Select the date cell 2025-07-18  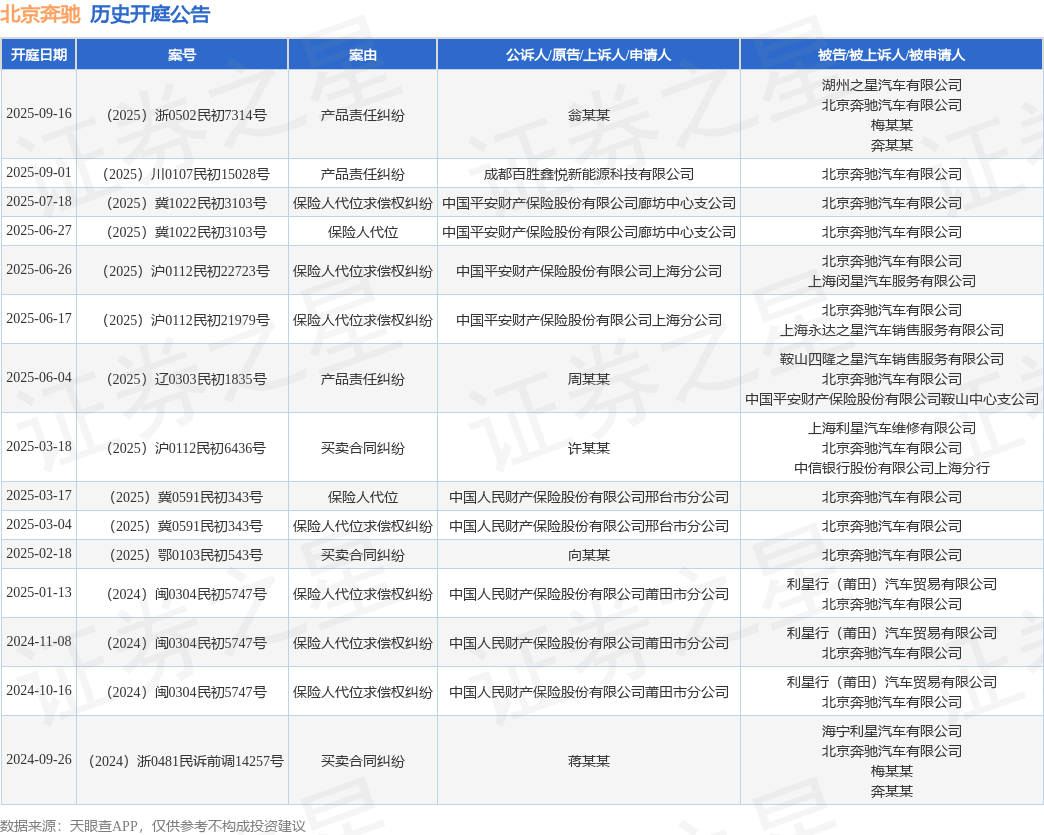[39, 202]
